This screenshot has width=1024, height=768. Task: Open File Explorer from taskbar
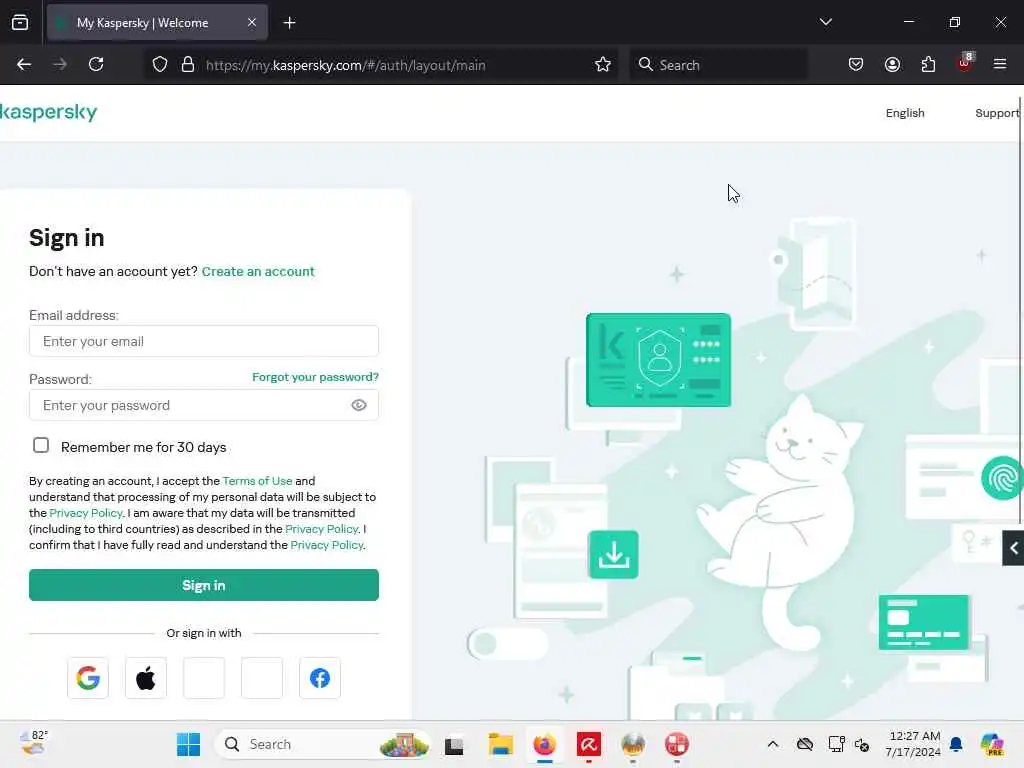[x=500, y=744]
